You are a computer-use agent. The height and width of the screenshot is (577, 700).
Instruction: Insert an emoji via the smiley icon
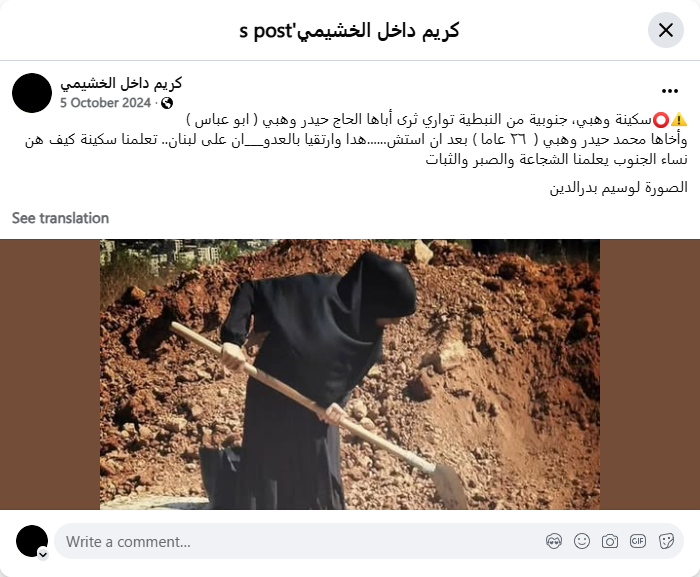tap(582, 541)
